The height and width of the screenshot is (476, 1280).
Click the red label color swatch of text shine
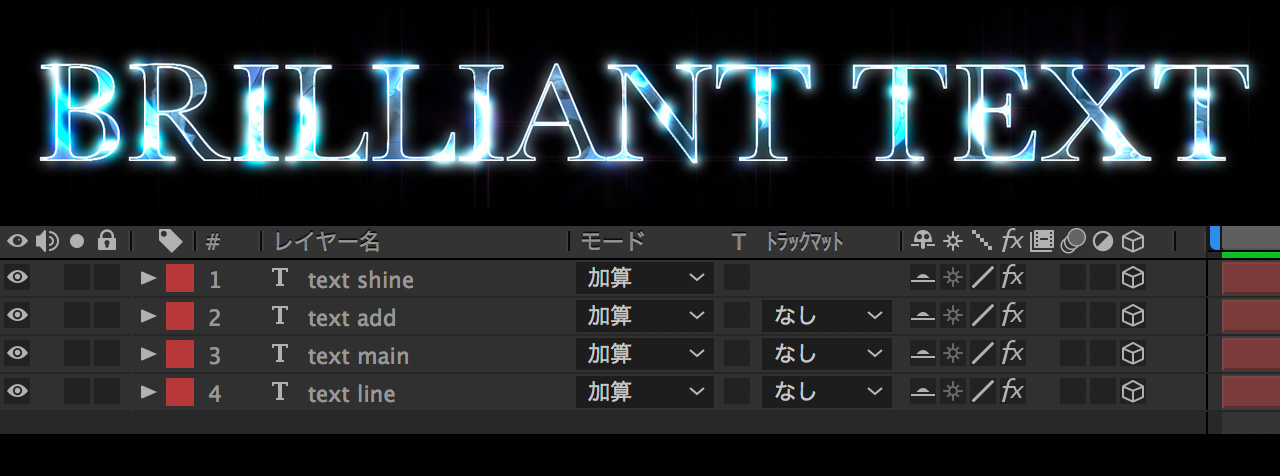pyautogui.click(x=179, y=279)
